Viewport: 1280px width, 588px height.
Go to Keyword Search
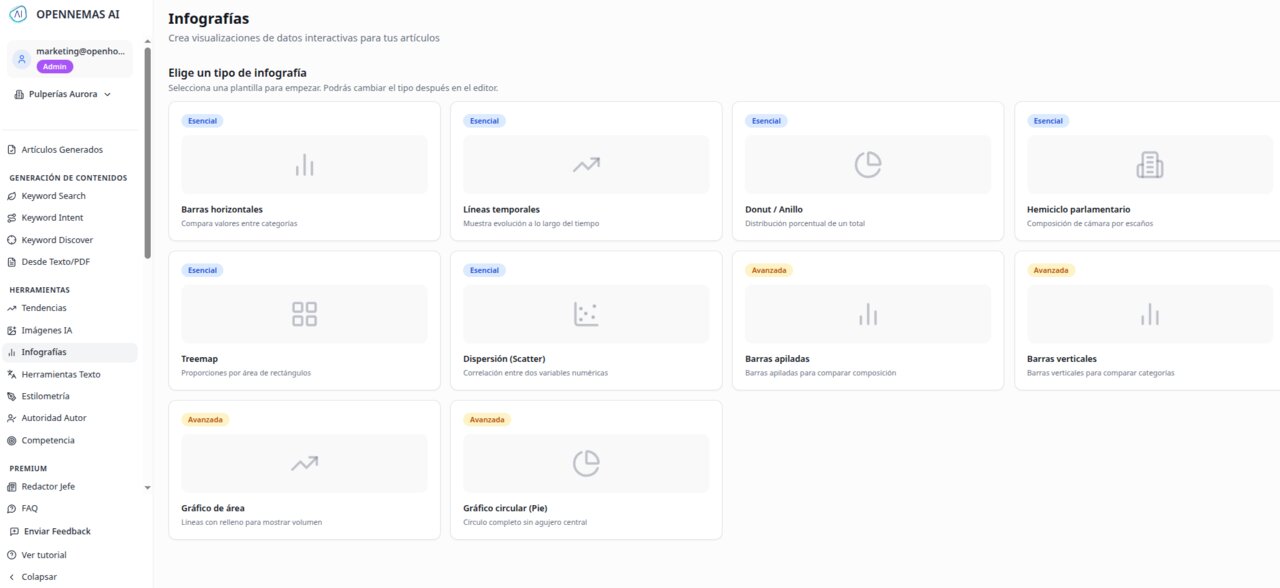pos(53,196)
